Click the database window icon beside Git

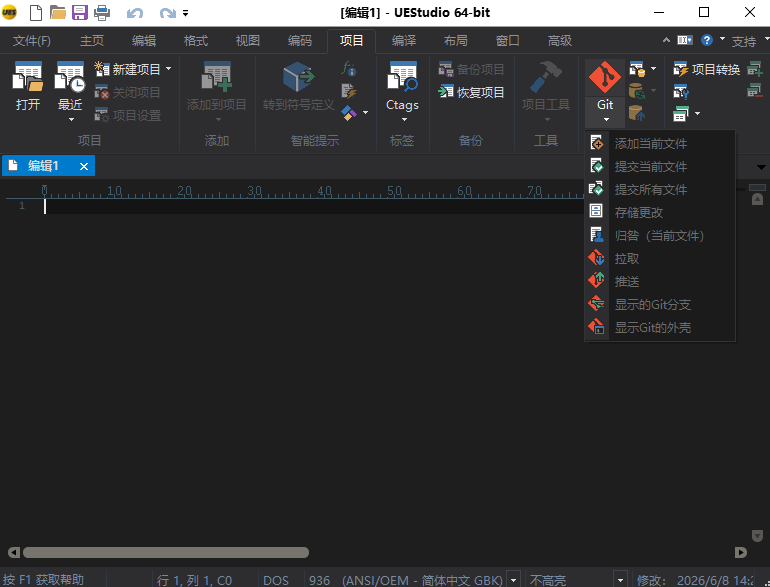637,69
